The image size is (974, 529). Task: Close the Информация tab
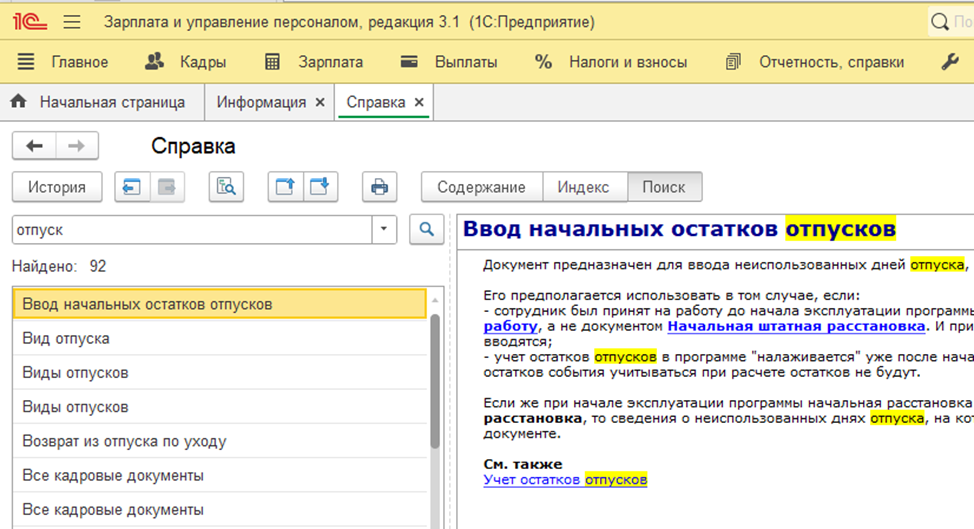(x=320, y=102)
